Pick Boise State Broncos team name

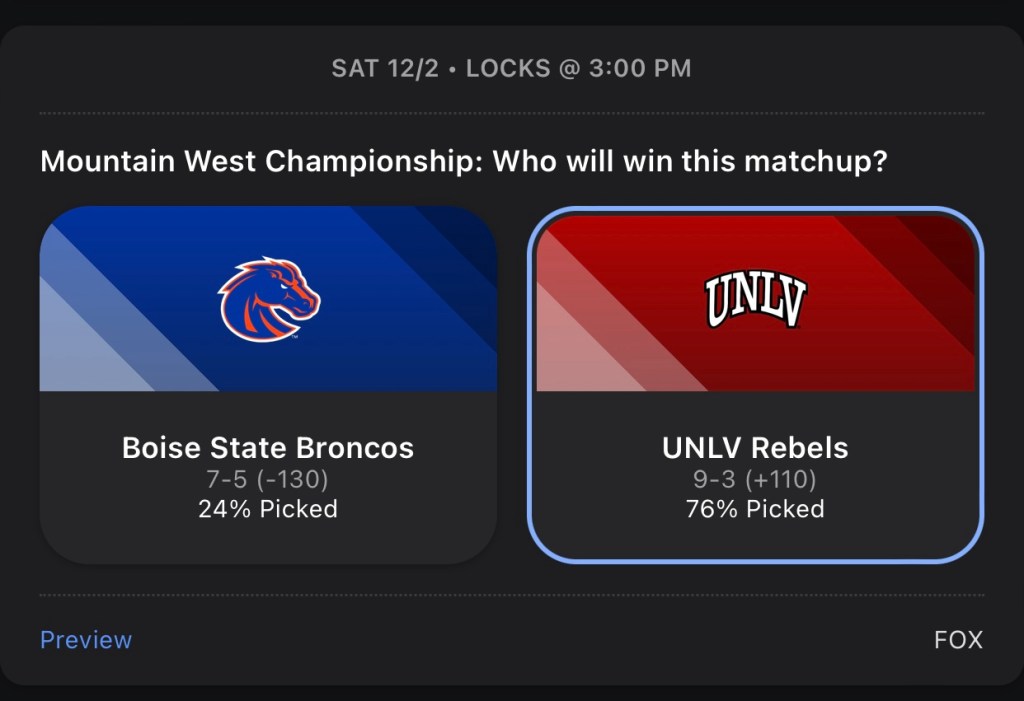tap(268, 448)
